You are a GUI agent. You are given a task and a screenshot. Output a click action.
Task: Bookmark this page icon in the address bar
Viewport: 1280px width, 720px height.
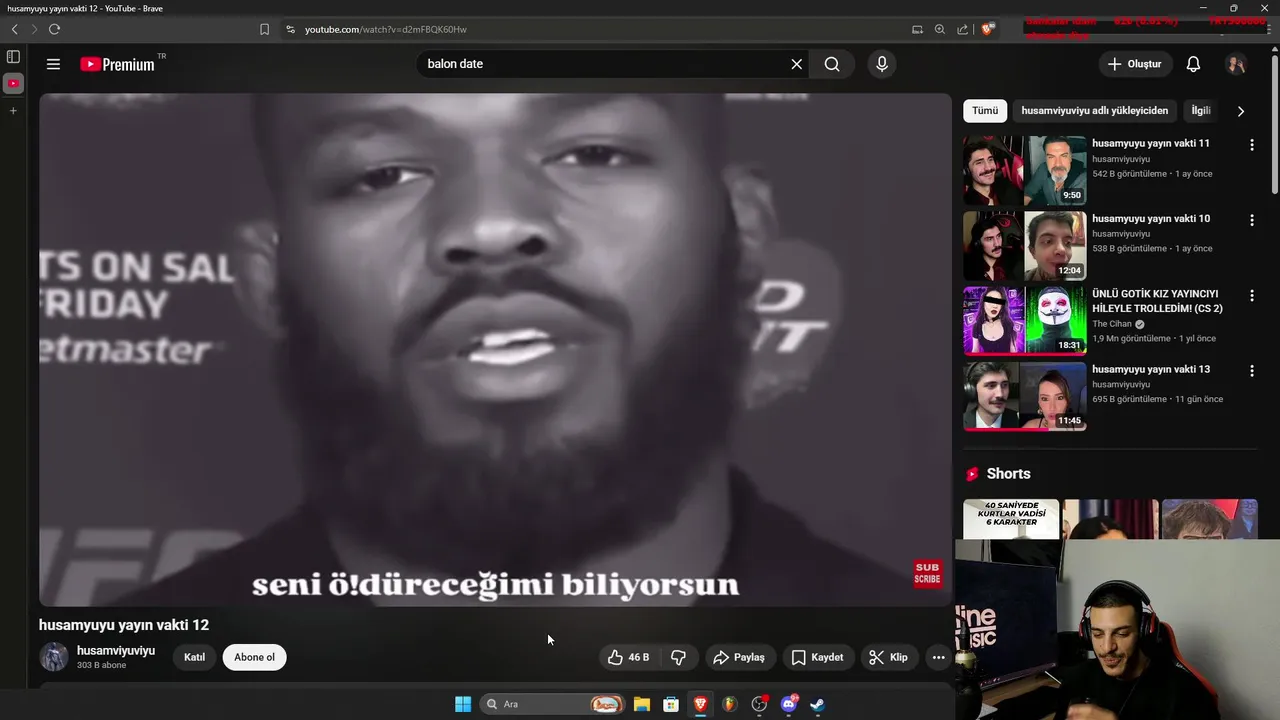(264, 29)
